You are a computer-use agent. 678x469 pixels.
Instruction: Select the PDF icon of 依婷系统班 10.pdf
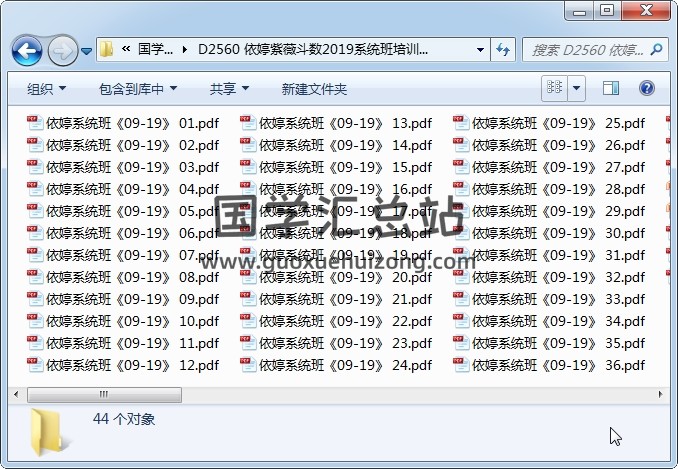coord(35,321)
